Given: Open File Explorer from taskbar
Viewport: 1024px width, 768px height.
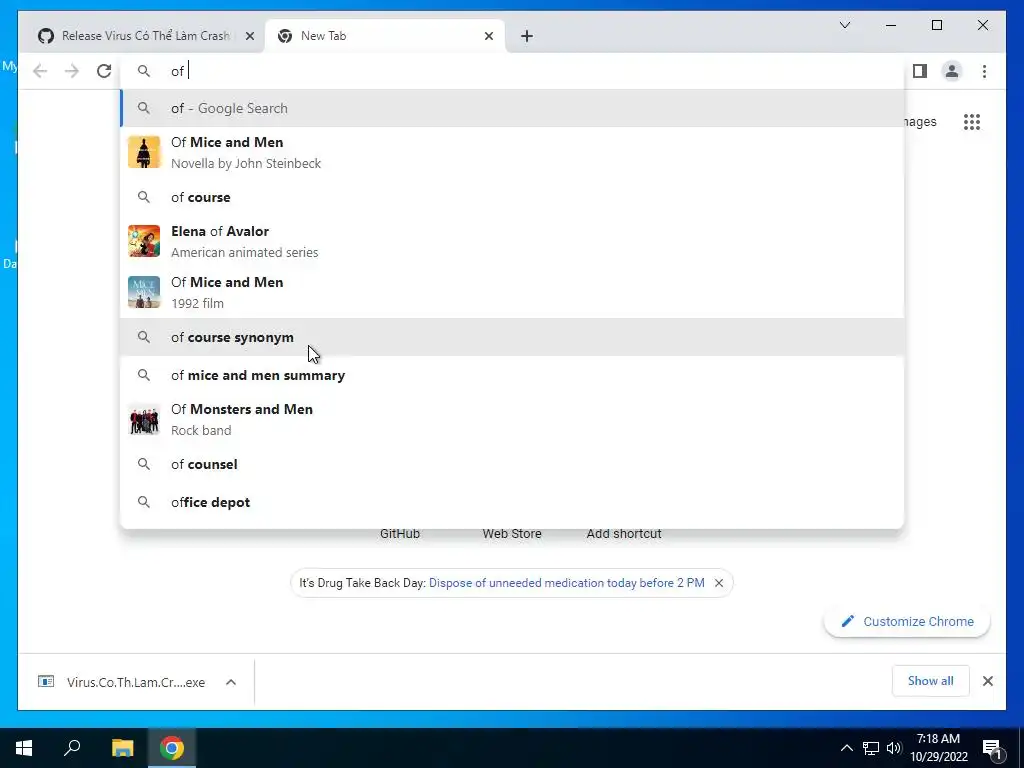Looking at the screenshot, I should point(122,748).
